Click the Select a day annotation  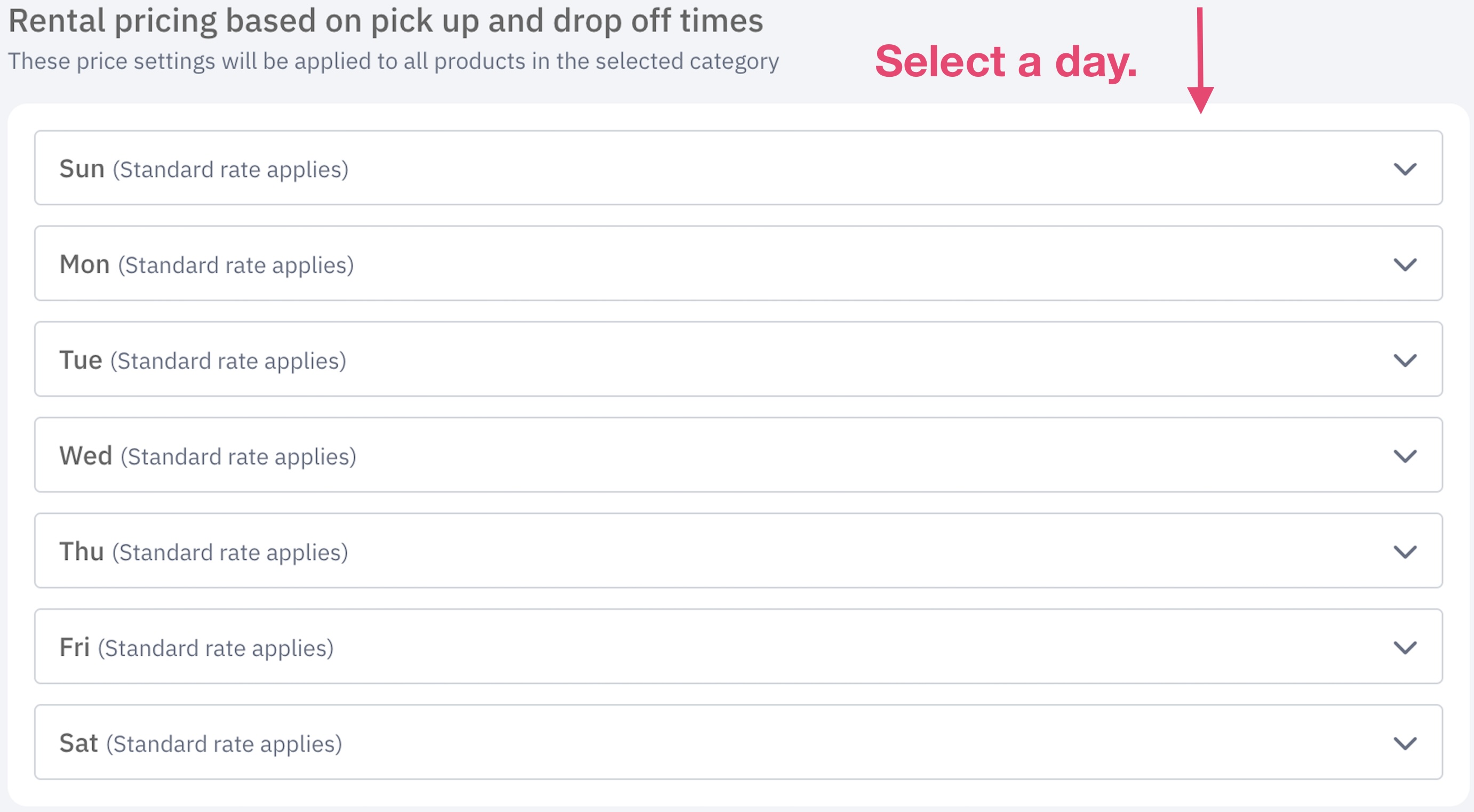(1006, 61)
